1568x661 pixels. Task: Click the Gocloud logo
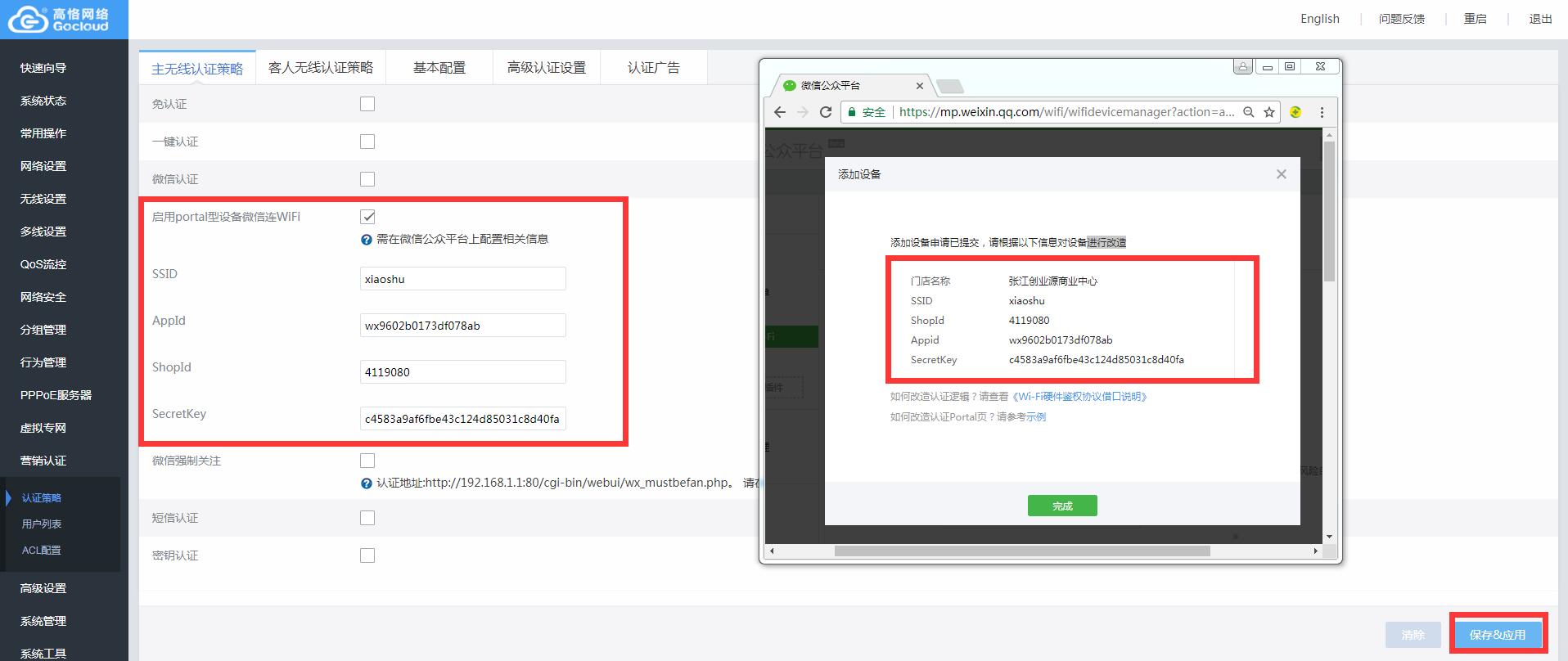tap(59, 19)
